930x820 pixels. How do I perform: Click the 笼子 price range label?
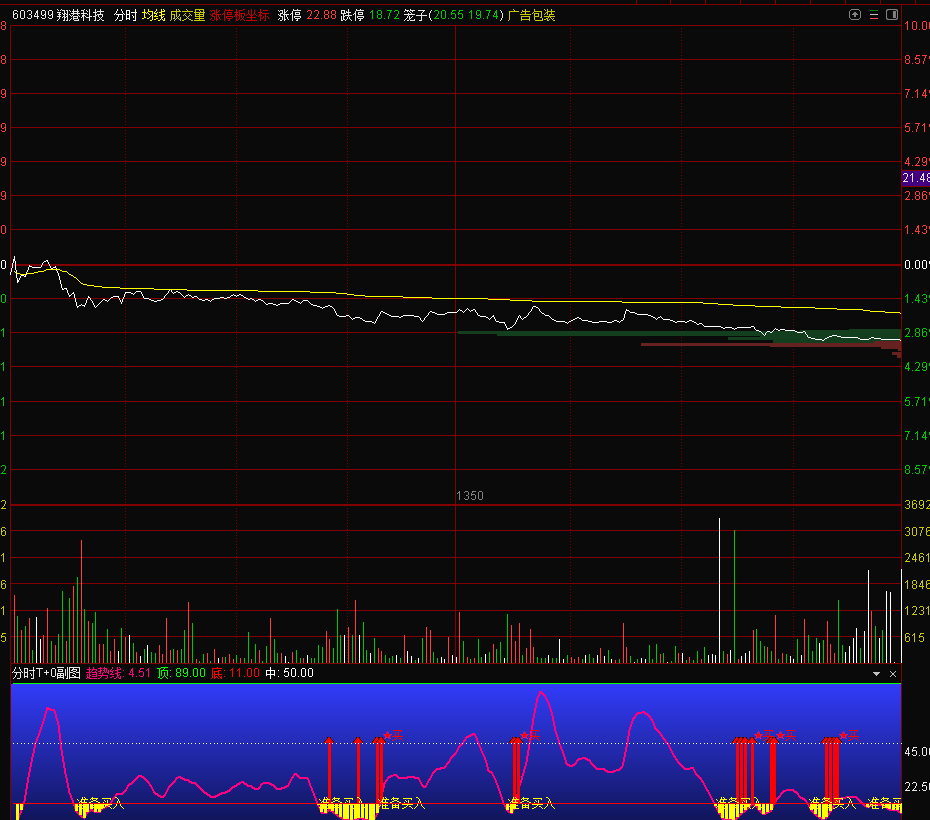click(416, 16)
